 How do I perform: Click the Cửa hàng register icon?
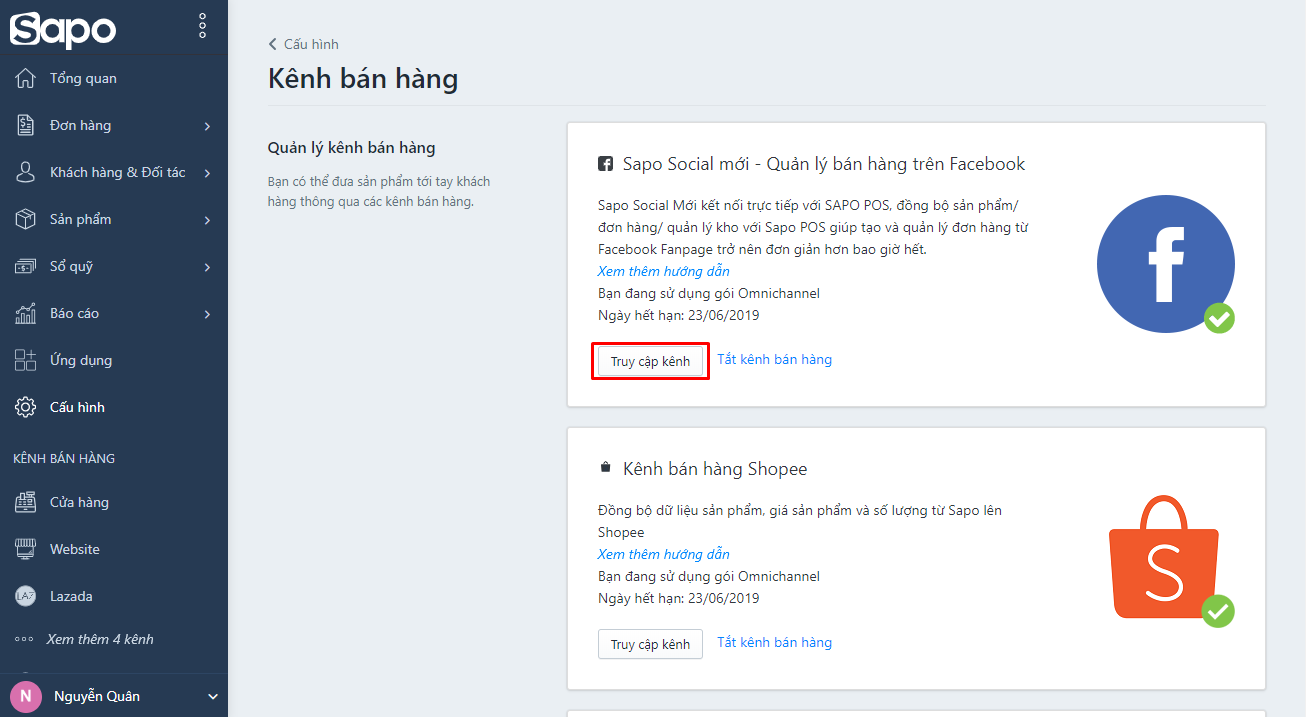click(26, 502)
